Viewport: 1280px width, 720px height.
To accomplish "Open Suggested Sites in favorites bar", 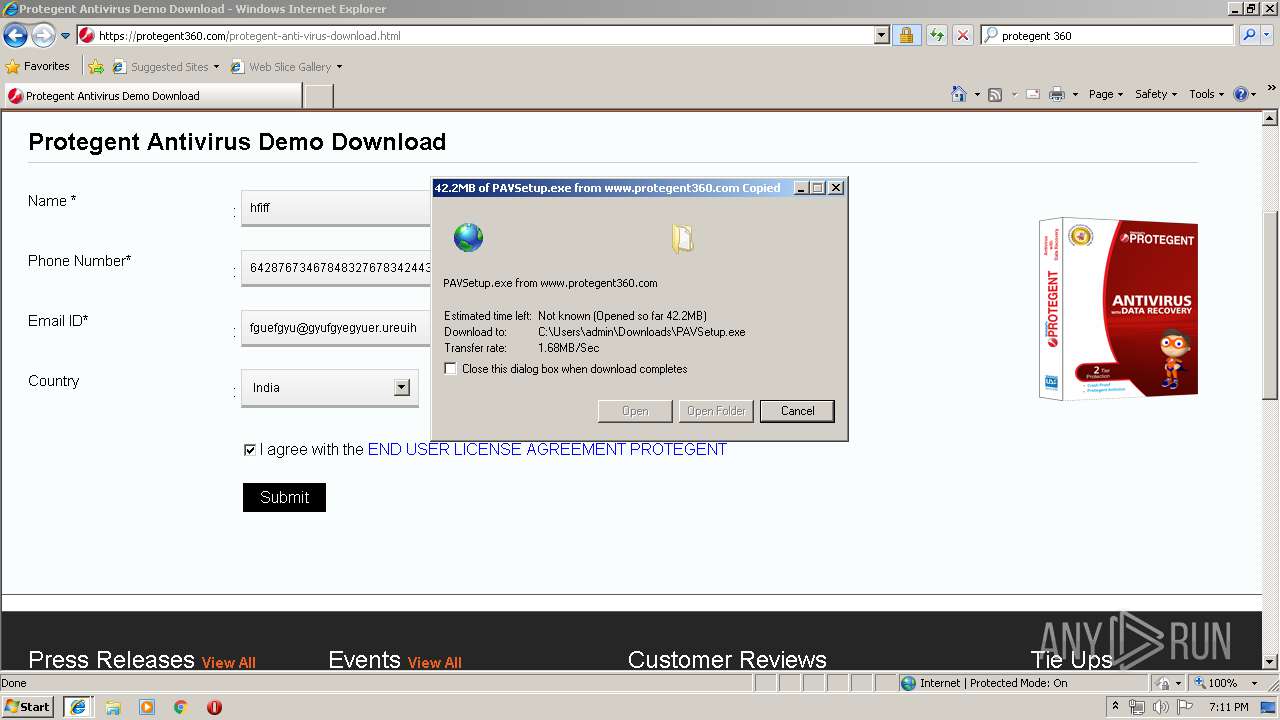I will pyautogui.click(x=165, y=67).
